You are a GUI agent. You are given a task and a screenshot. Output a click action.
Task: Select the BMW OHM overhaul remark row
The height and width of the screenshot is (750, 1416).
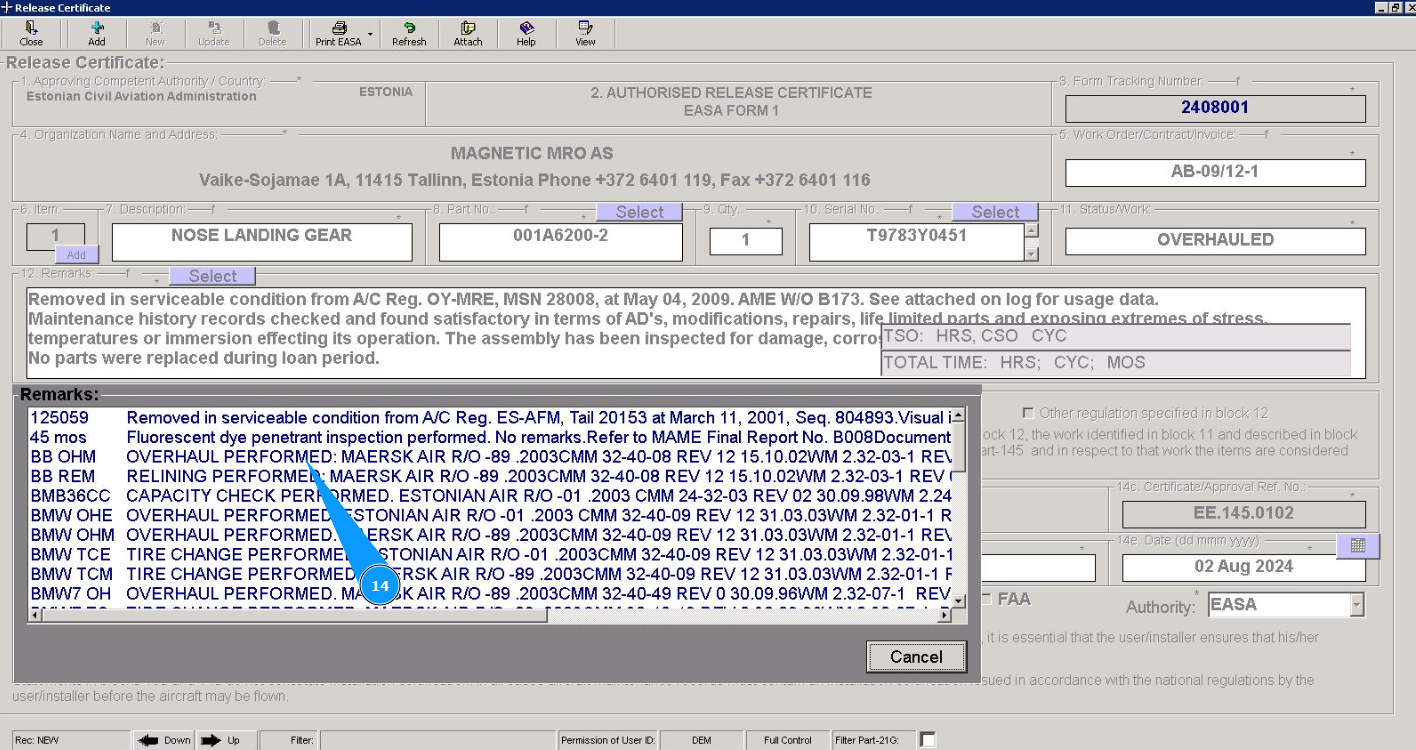pyautogui.click(x=490, y=534)
